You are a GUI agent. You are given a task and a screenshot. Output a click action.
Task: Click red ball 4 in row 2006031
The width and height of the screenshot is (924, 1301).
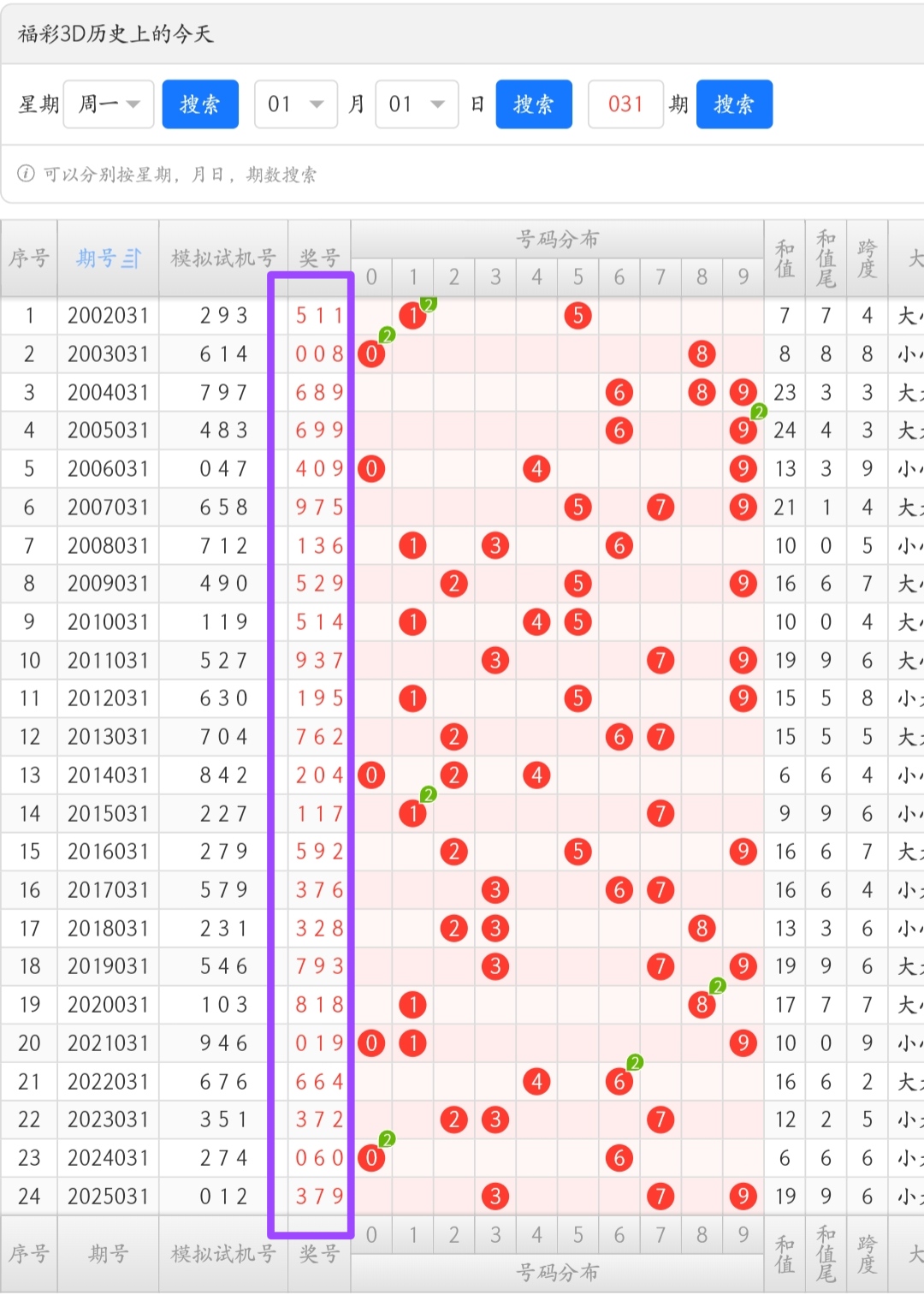pyautogui.click(x=536, y=469)
